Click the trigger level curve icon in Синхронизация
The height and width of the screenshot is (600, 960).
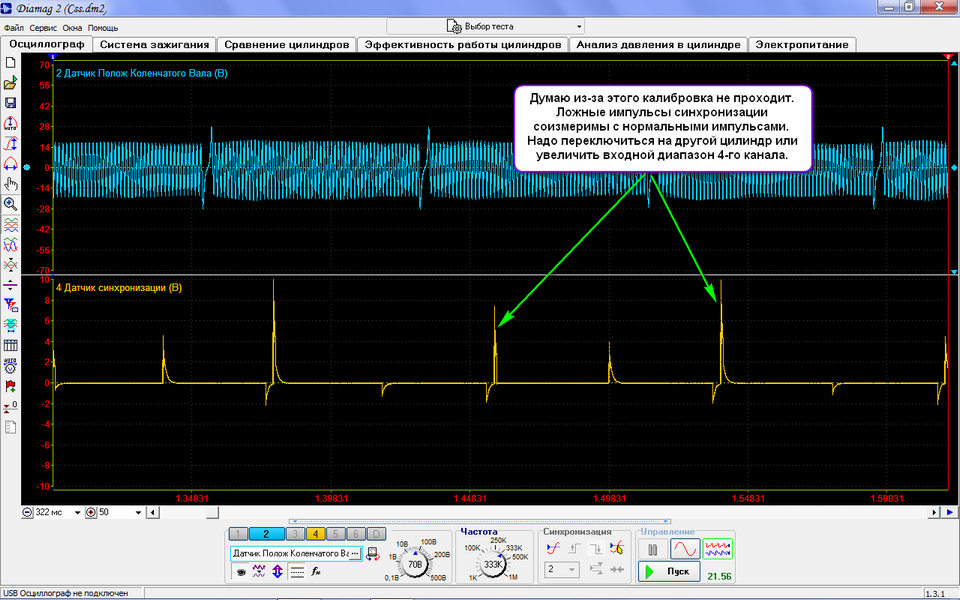click(553, 549)
